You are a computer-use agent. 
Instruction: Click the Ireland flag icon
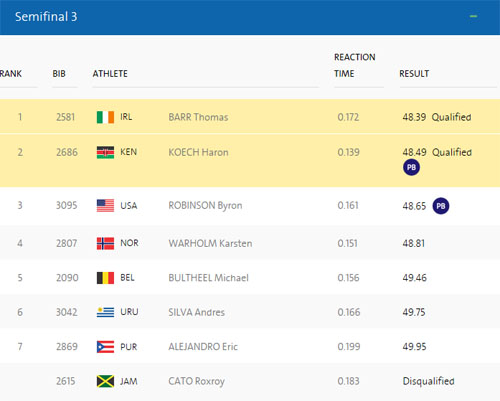(105, 117)
